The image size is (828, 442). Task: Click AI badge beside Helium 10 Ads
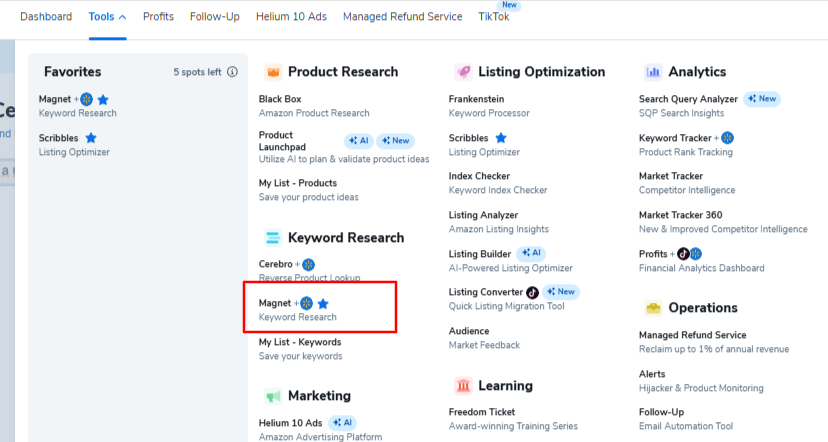[343, 422]
